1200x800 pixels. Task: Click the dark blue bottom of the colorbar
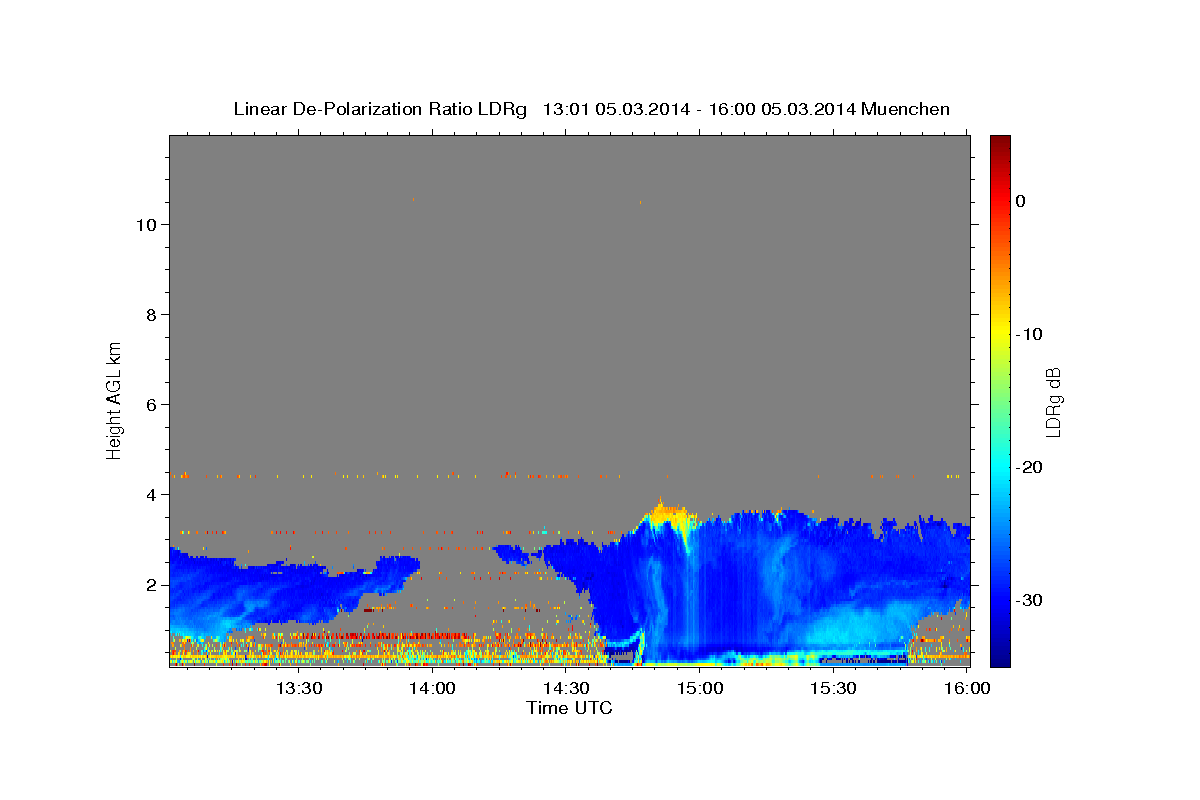(x=1000, y=655)
